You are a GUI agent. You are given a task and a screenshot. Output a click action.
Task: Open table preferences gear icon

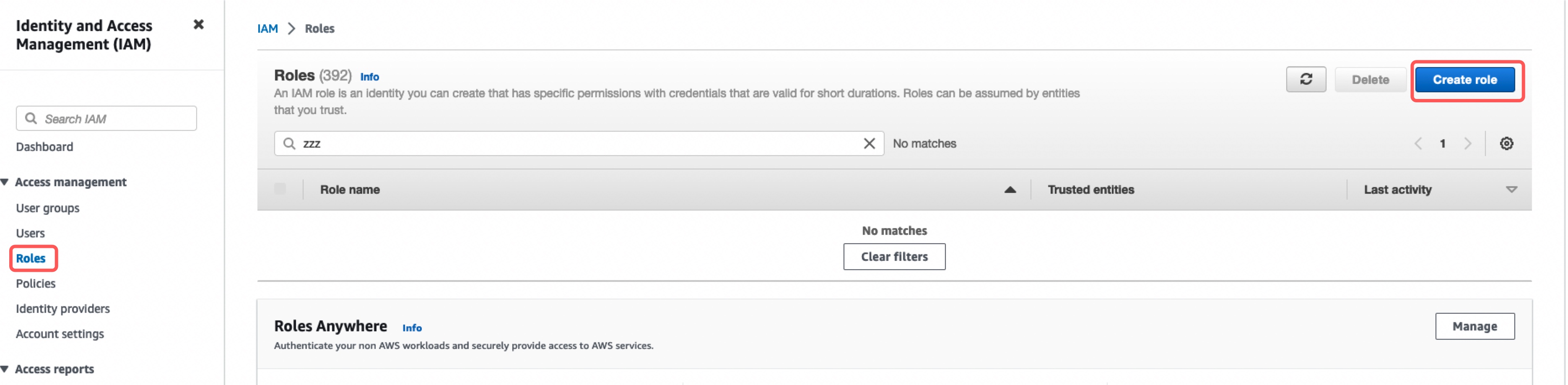(1506, 143)
